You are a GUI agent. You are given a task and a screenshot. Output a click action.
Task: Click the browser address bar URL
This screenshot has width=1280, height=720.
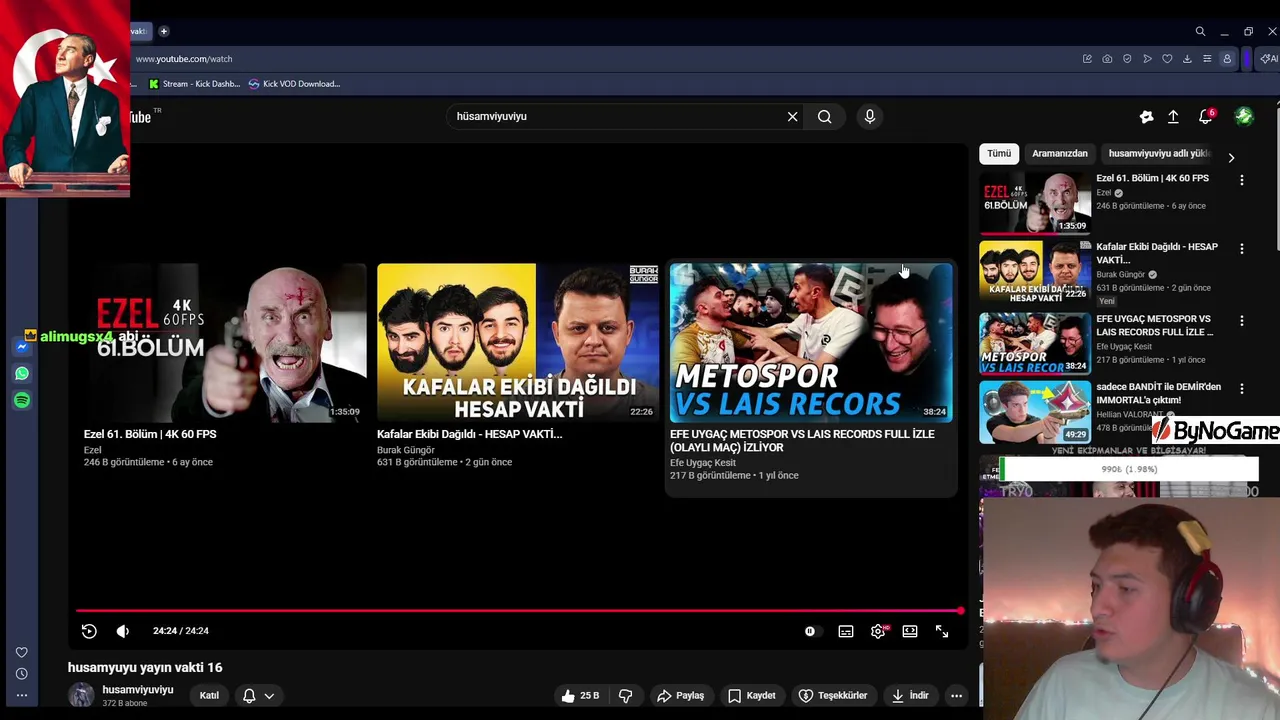click(184, 59)
